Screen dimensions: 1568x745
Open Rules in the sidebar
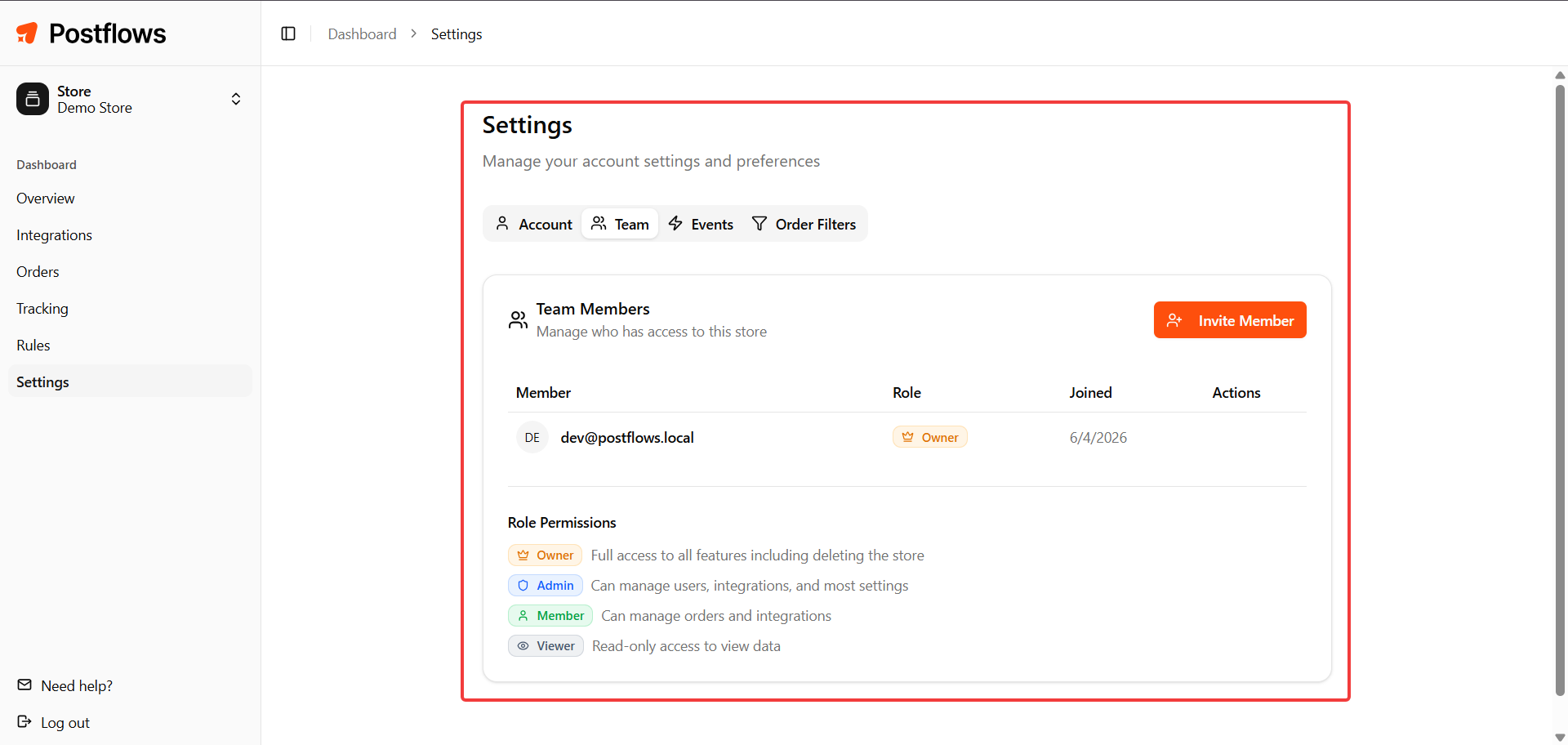(x=130, y=346)
